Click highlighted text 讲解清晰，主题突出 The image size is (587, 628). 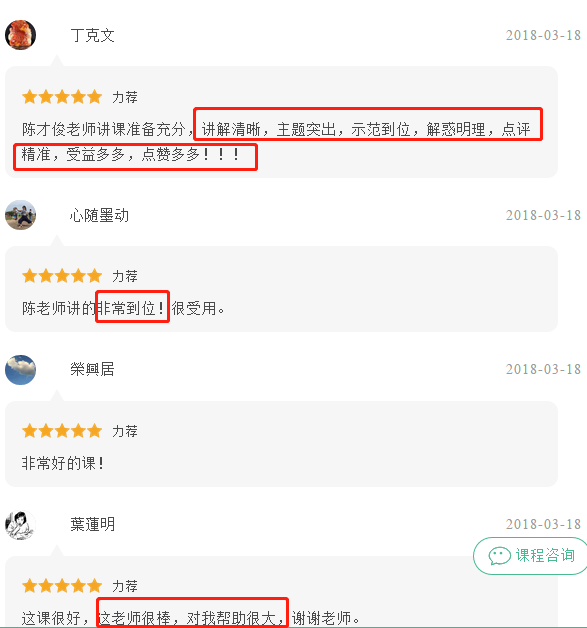point(268,129)
